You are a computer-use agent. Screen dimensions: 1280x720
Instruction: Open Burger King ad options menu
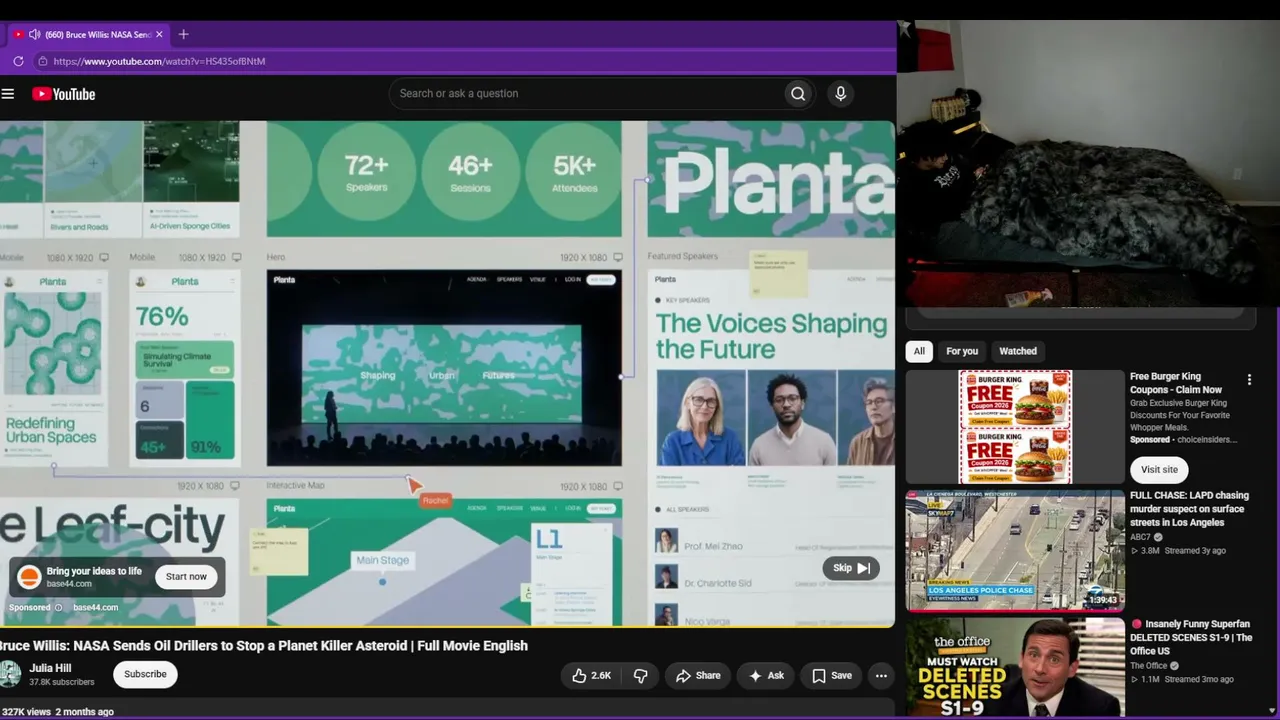1249,380
